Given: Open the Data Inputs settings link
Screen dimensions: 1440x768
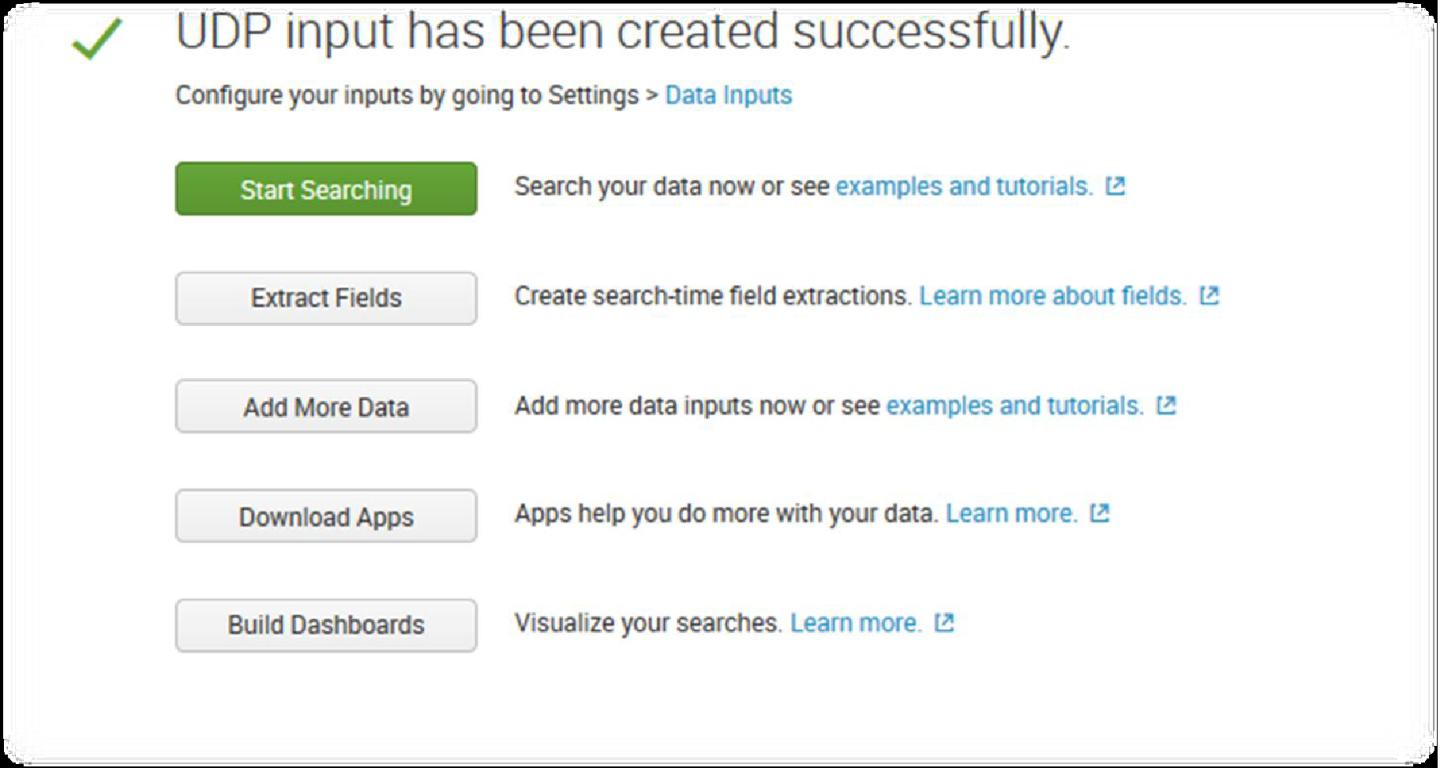Looking at the screenshot, I should (728, 95).
